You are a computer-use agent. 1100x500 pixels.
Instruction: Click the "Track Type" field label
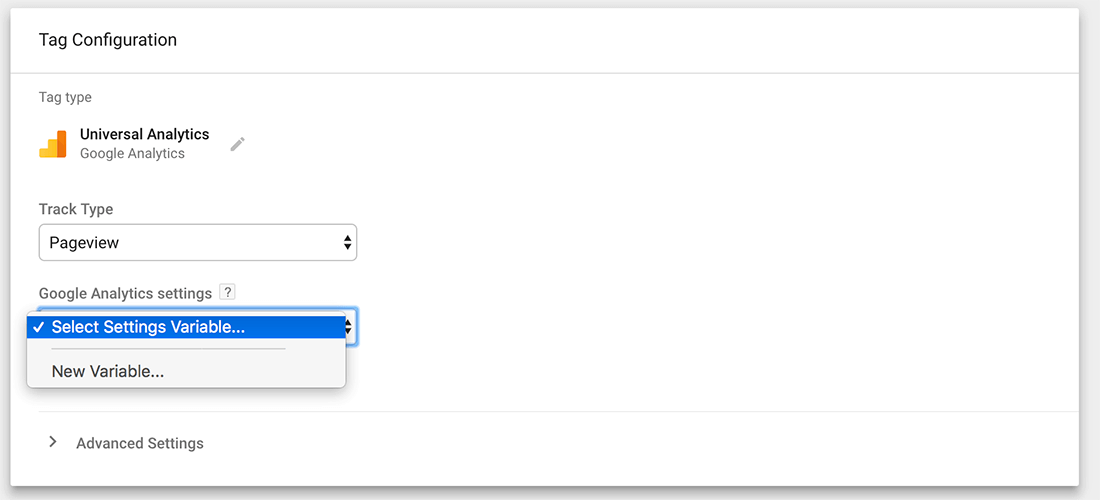(x=76, y=209)
